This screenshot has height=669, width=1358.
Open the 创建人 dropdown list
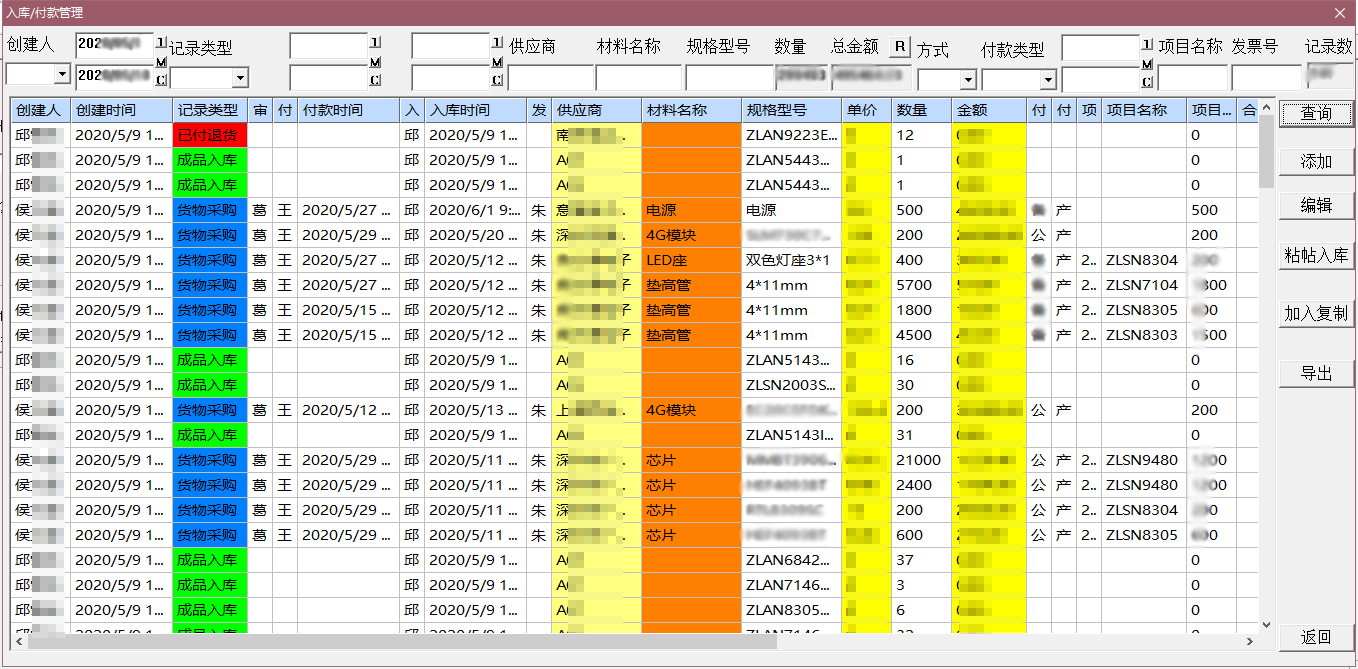(61, 74)
